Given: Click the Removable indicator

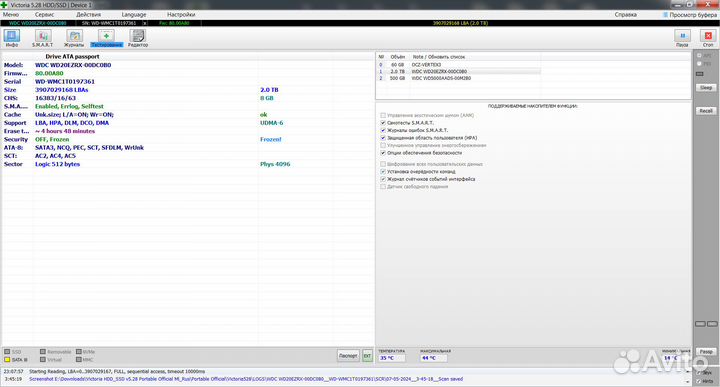Looking at the screenshot, I should coord(56,352).
